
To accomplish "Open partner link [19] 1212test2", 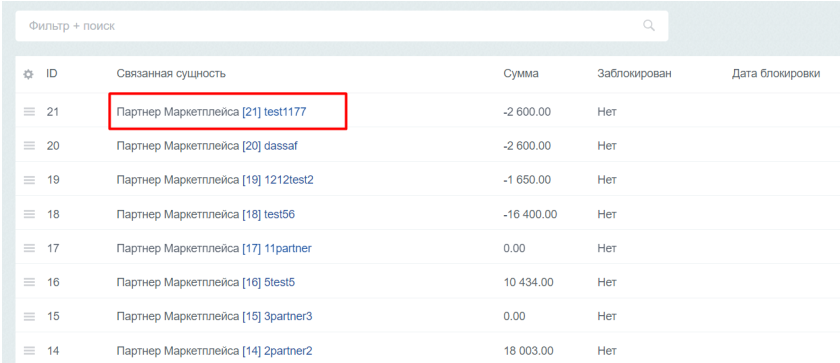I will [278, 180].
